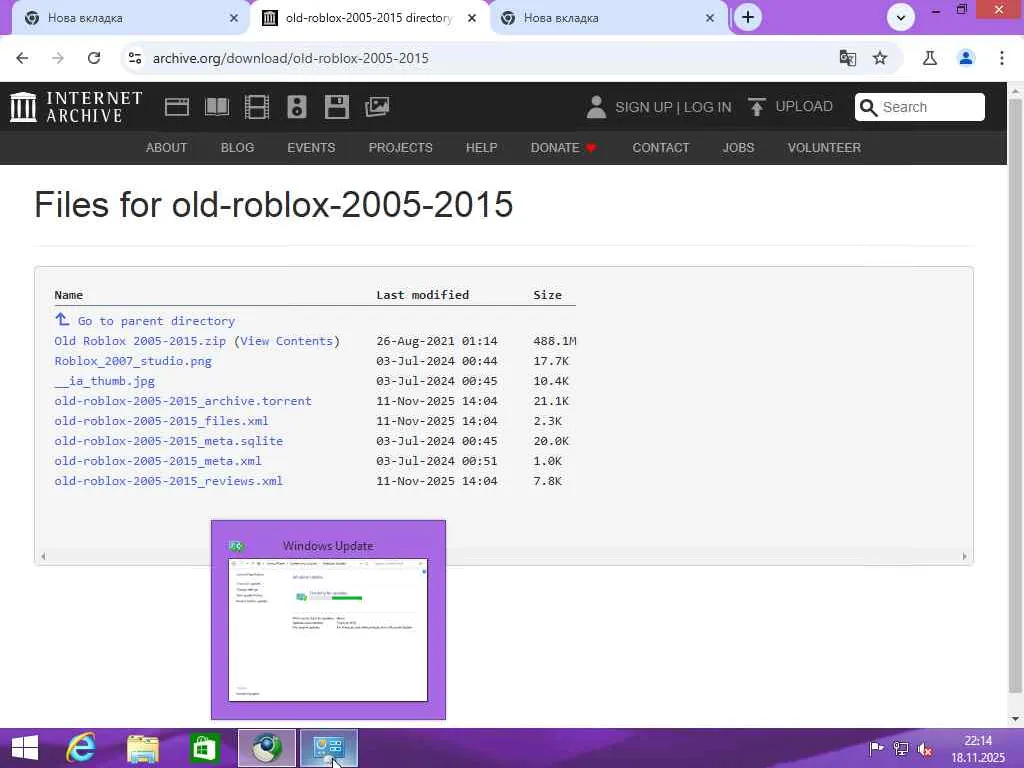Expand the tab search dropdown
Image resolution: width=1024 pixels, height=768 pixels.
901,18
